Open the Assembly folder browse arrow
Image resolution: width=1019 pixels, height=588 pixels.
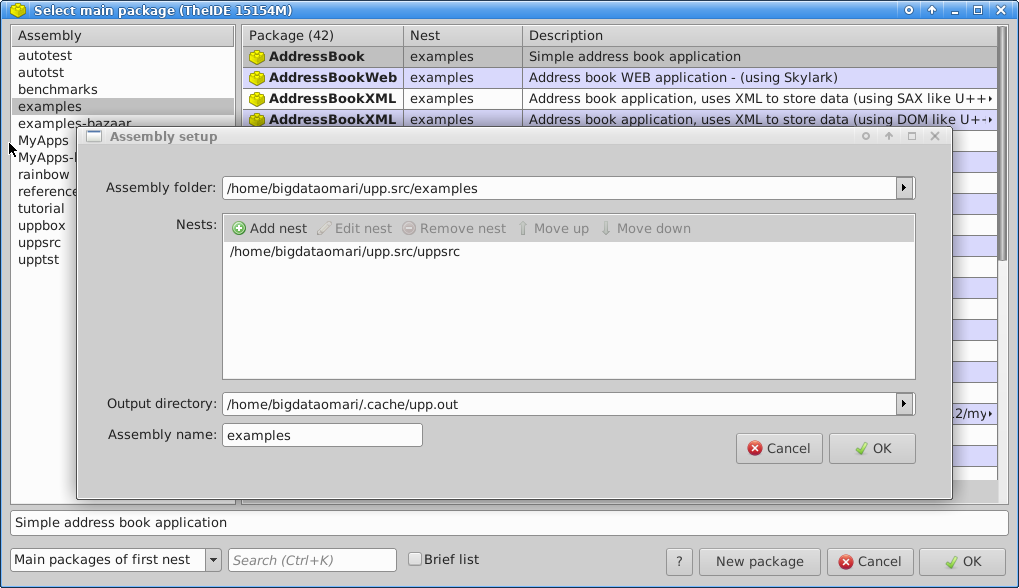[x=904, y=188]
